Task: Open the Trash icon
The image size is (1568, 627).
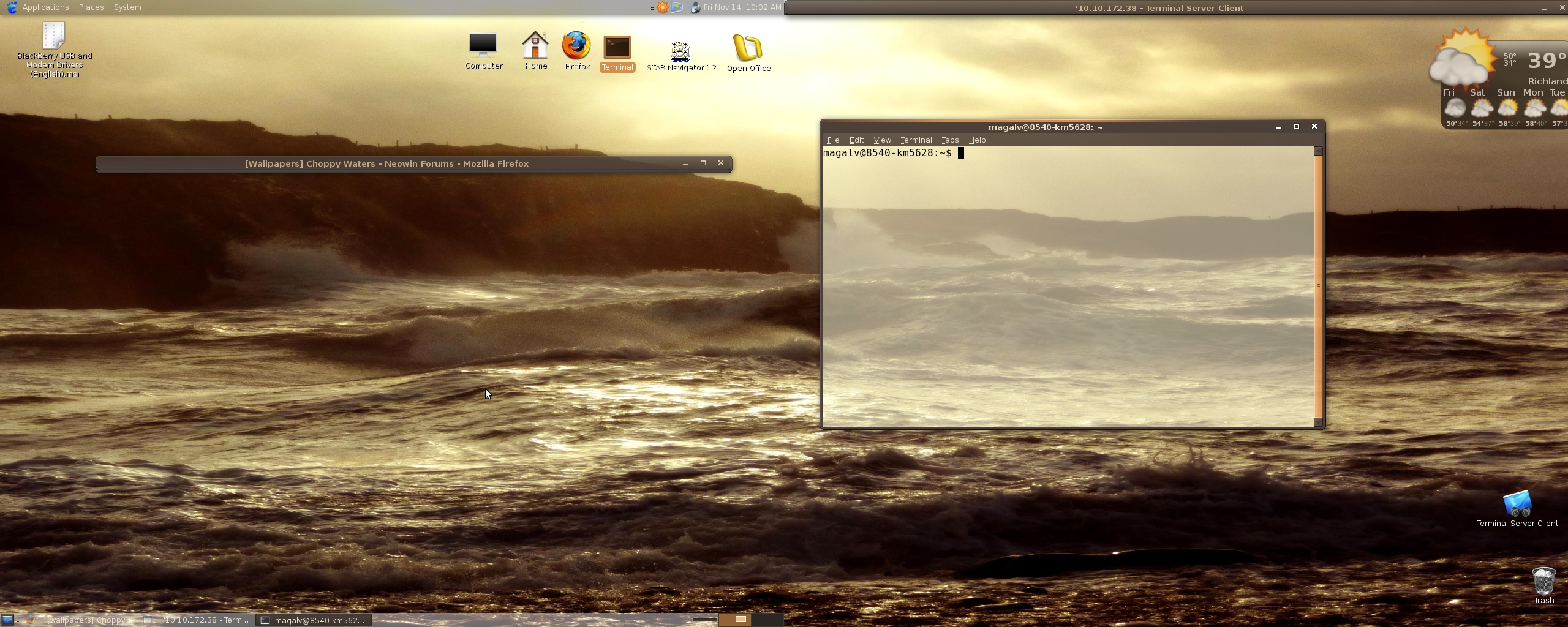Action: click(1543, 580)
